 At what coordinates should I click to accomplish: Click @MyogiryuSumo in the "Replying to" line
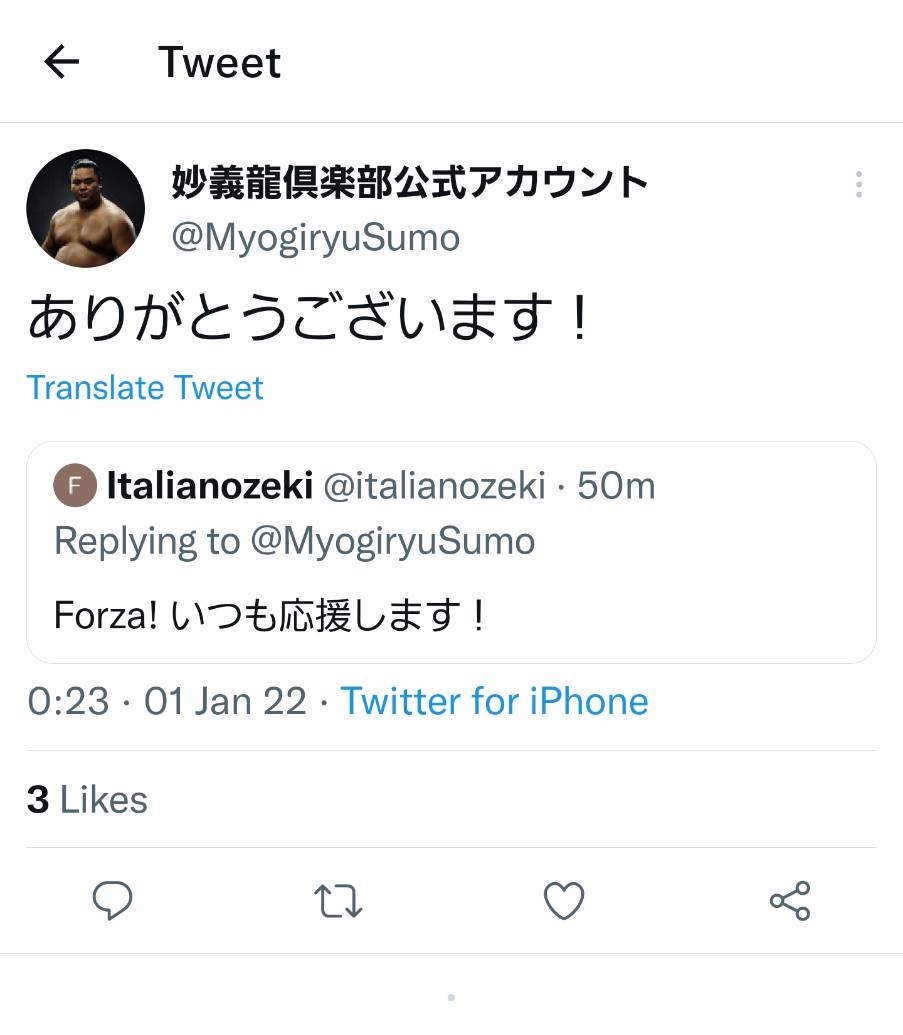click(x=392, y=541)
